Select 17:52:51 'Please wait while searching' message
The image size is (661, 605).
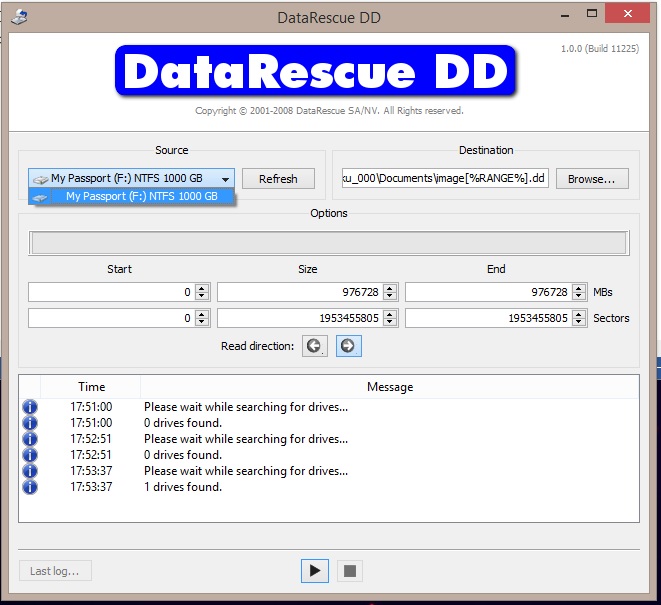[x=246, y=439]
